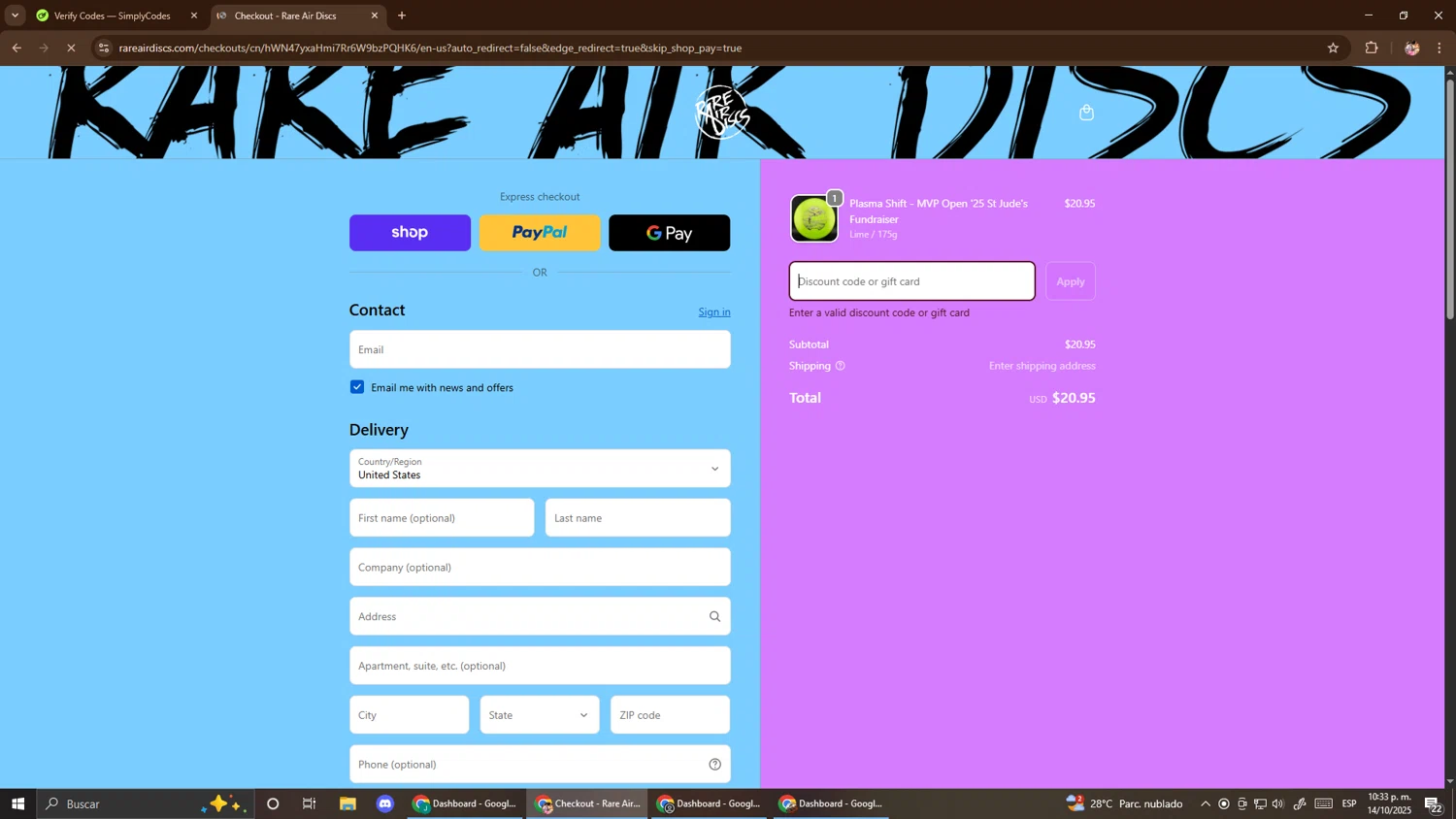Focus the Company (optional) field
This screenshot has width=1456, height=819.
[x=540, y=568]
